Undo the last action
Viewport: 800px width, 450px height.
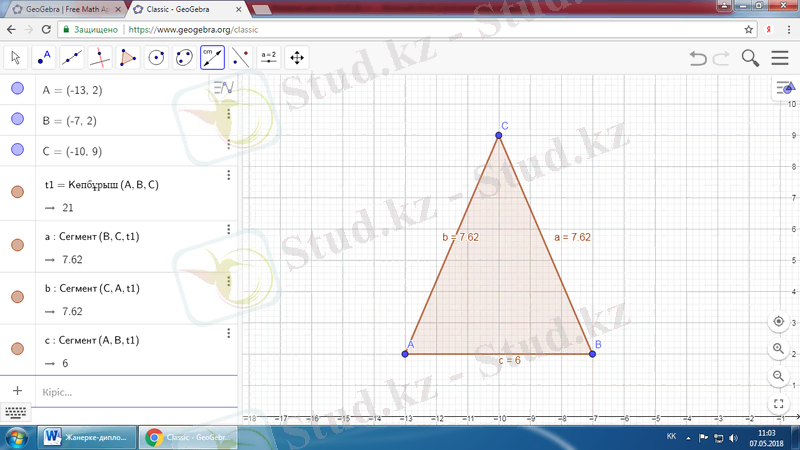pyautogui.click(x=697, y=58)
